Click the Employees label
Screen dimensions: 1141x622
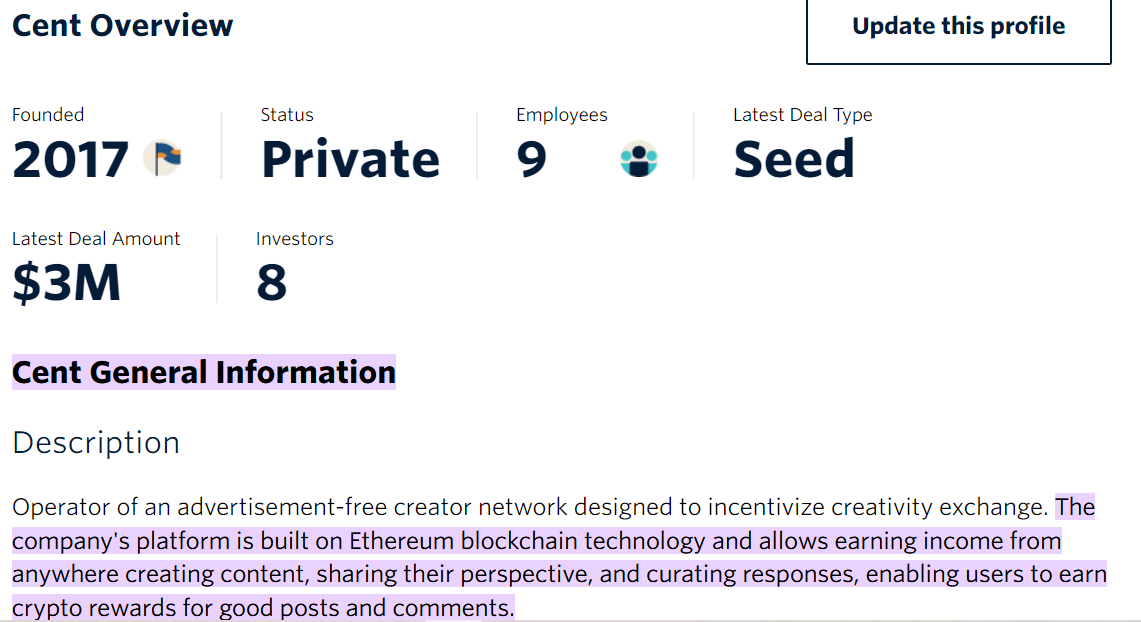(562, 115)
